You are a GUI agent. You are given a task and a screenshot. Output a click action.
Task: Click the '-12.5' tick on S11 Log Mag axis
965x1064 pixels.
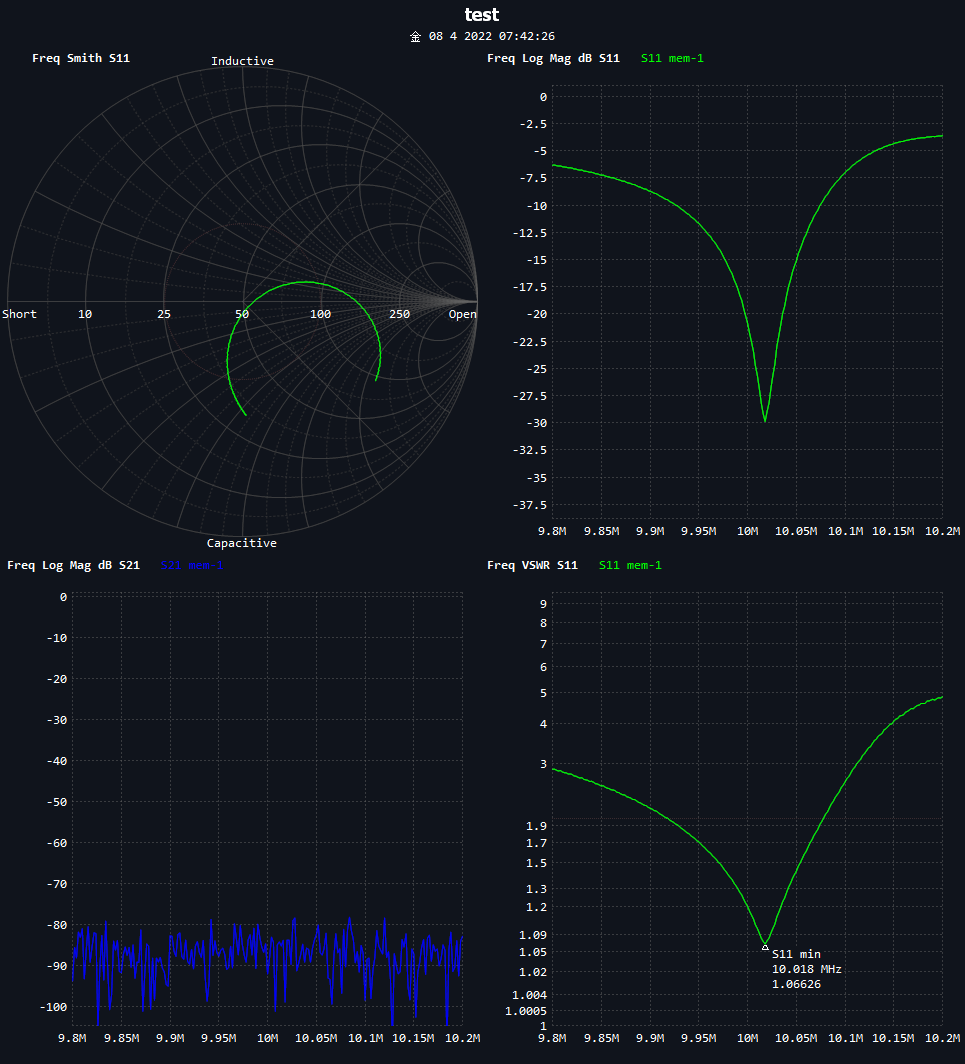click(x=529, y=233)
